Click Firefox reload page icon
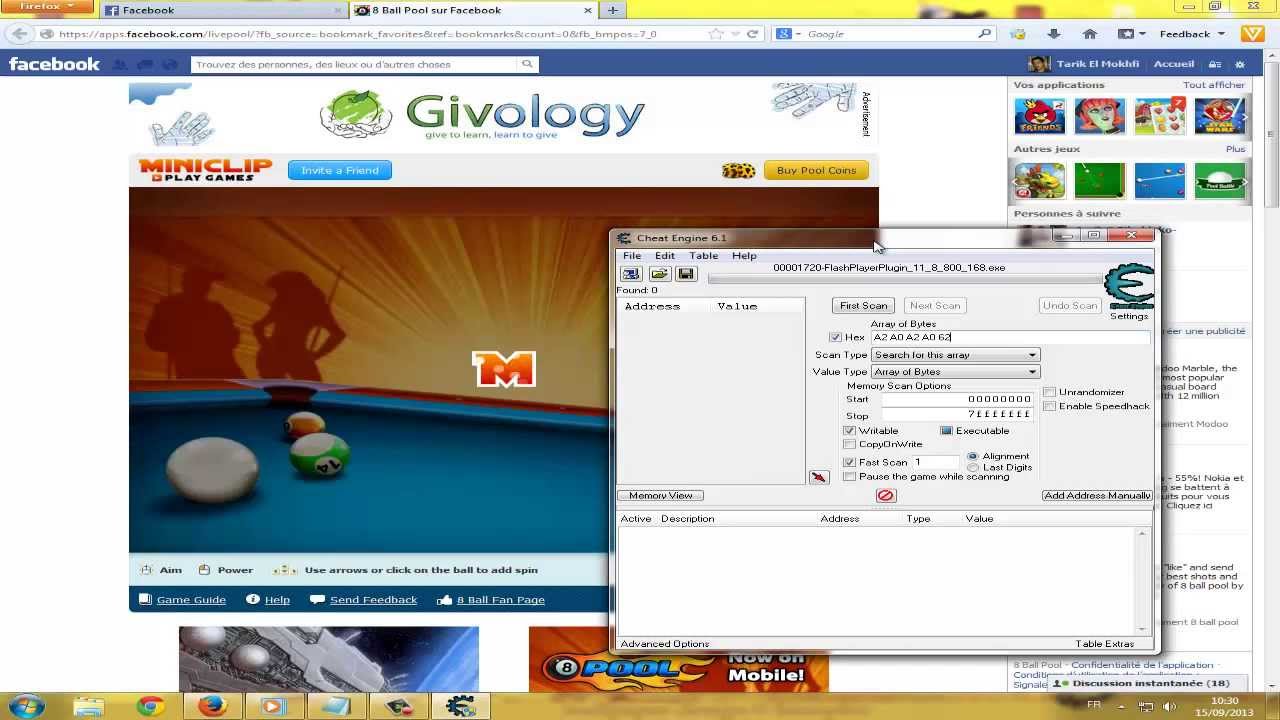The image size is (1280, 720). 752,34
